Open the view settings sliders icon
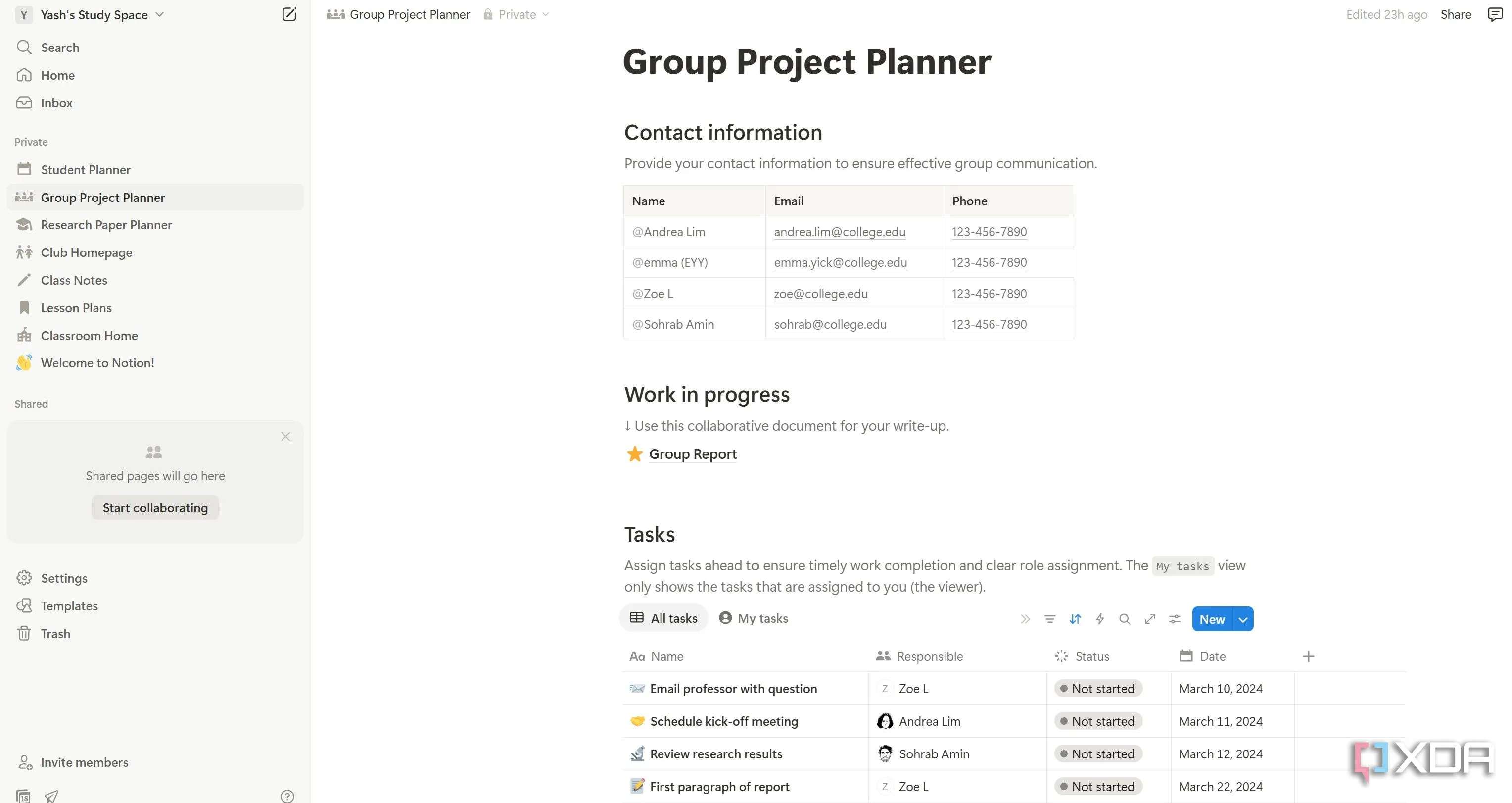Screen dimensions: 1512x803 1175,618
